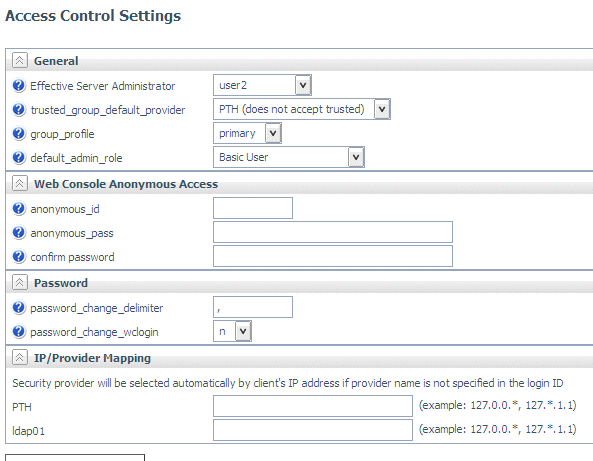Collapse the General section

point(20,60)
